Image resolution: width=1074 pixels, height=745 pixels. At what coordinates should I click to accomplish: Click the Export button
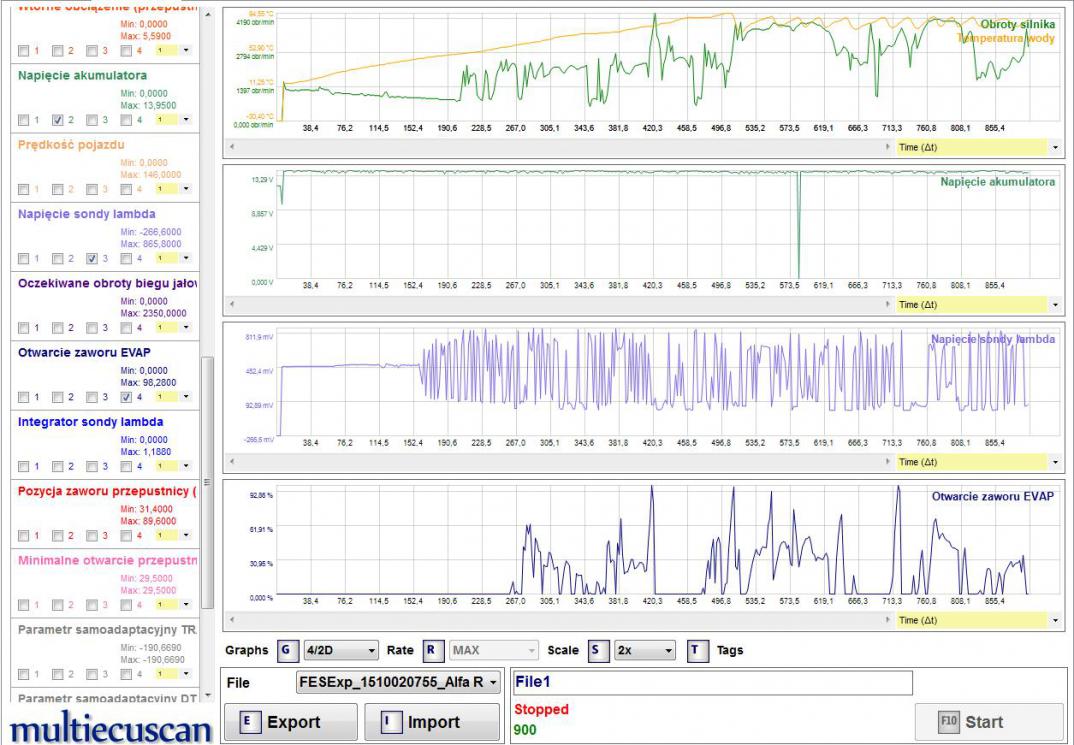(x=290, y=722)
